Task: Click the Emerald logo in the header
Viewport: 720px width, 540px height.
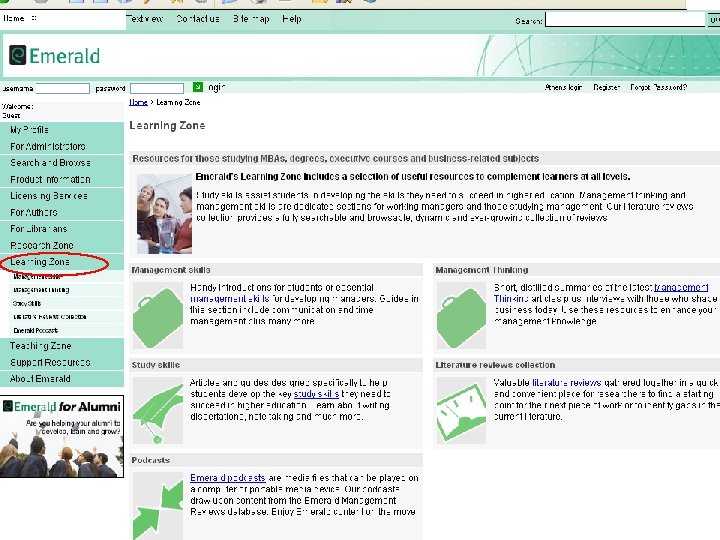Action: 54,56
